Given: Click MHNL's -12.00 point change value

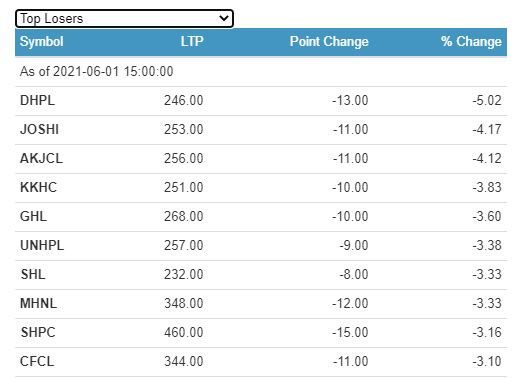Looking at the screenshot, I should click(x=350, y=303).
